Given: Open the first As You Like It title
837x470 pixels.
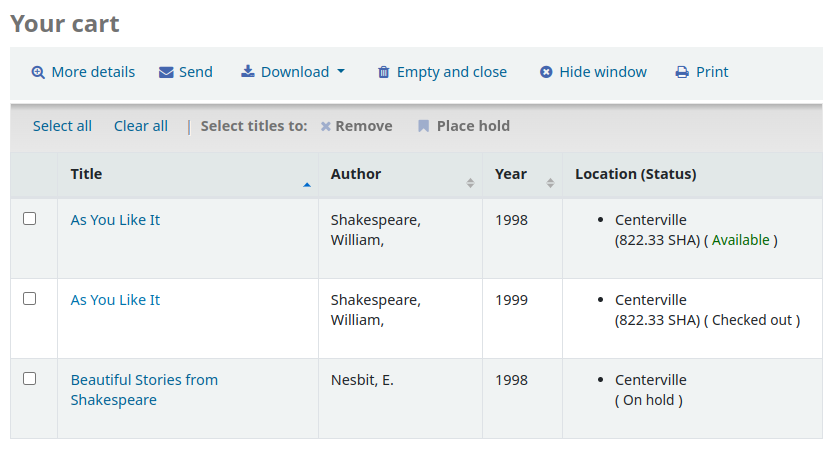Looking at the screenshot, I should click(x=115, y=220).
